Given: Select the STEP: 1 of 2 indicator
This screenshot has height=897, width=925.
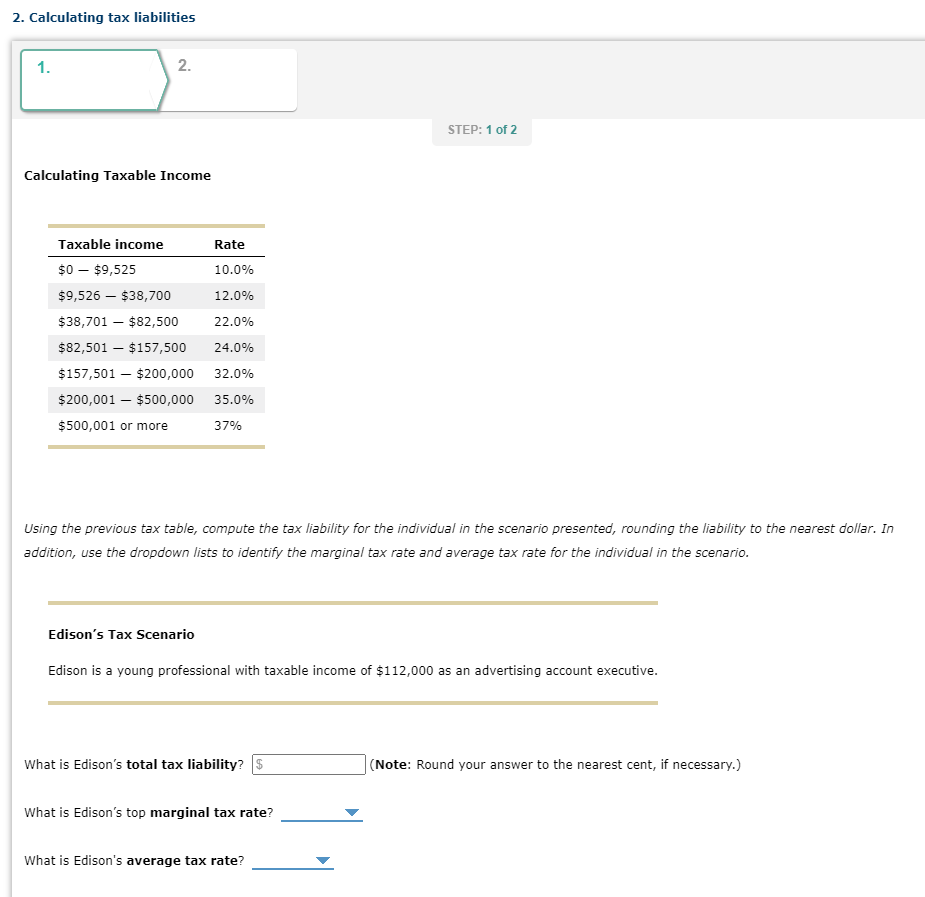Looking at the screenshot, I should pos(481,129).
